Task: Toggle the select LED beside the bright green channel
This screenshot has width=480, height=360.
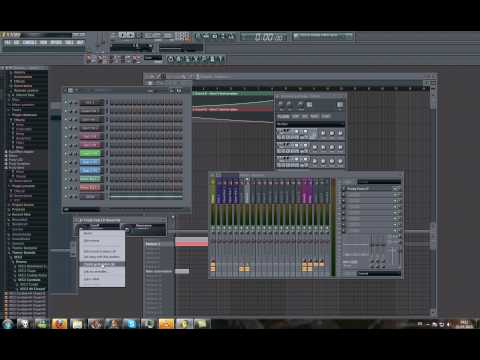Action: pos(107,154)
